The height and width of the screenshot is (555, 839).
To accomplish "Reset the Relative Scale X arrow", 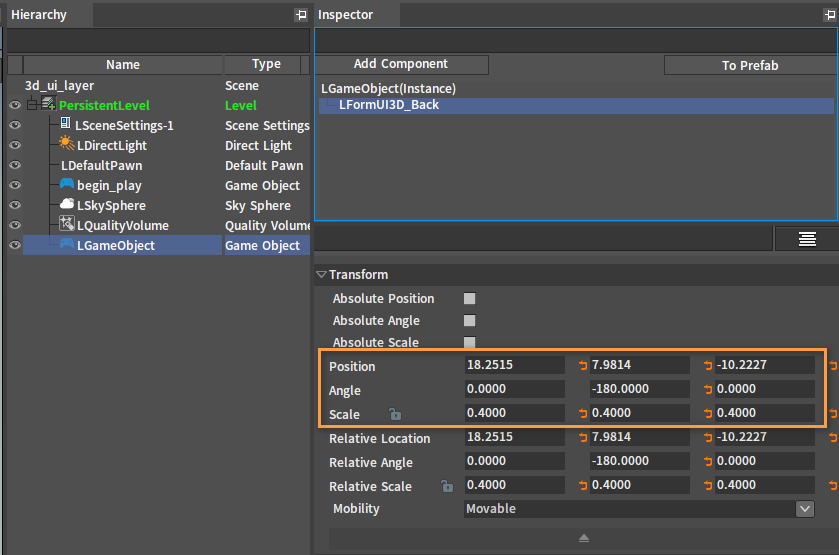I will pos(583,485).
